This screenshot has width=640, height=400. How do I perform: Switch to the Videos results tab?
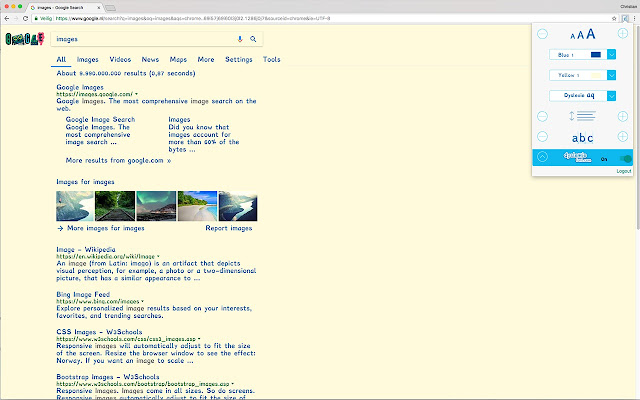click(x=120, y=60)
